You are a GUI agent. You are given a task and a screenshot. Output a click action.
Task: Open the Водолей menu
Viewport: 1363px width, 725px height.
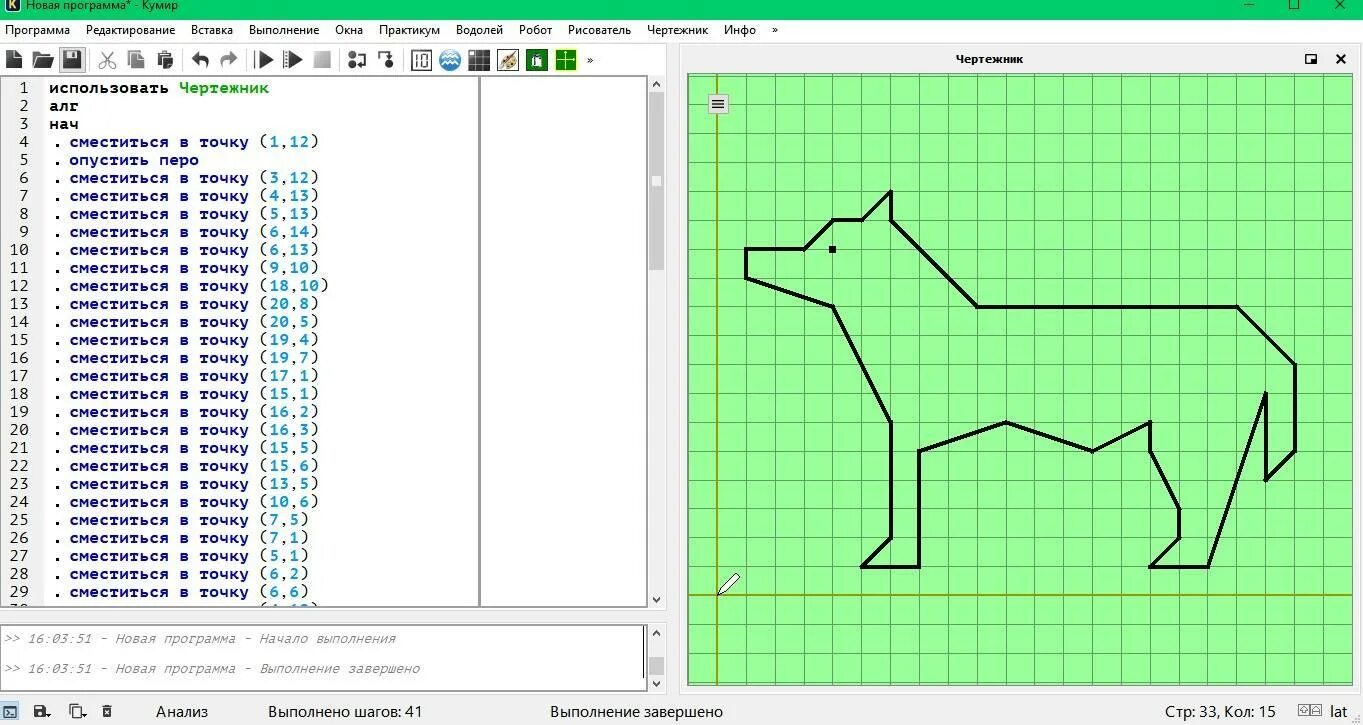[479, 30]
